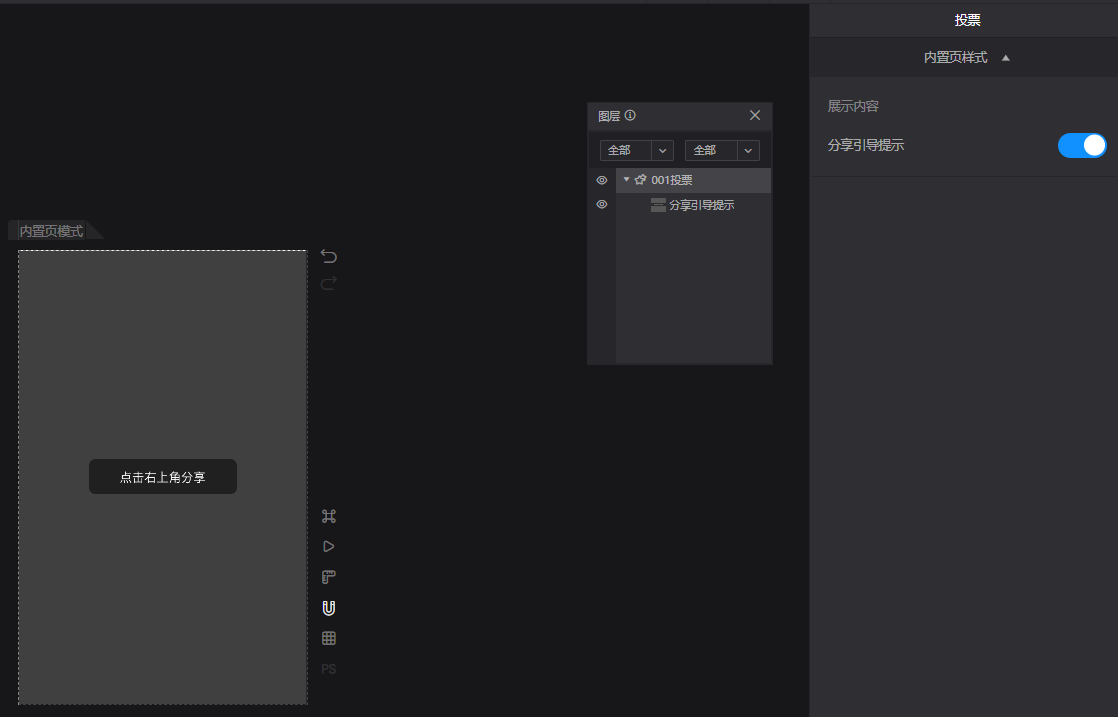Image resolution: width=1118 pixels, height=717 pixels.
Task: Click the plugin icon of 001投票
Action: (640, 180)
